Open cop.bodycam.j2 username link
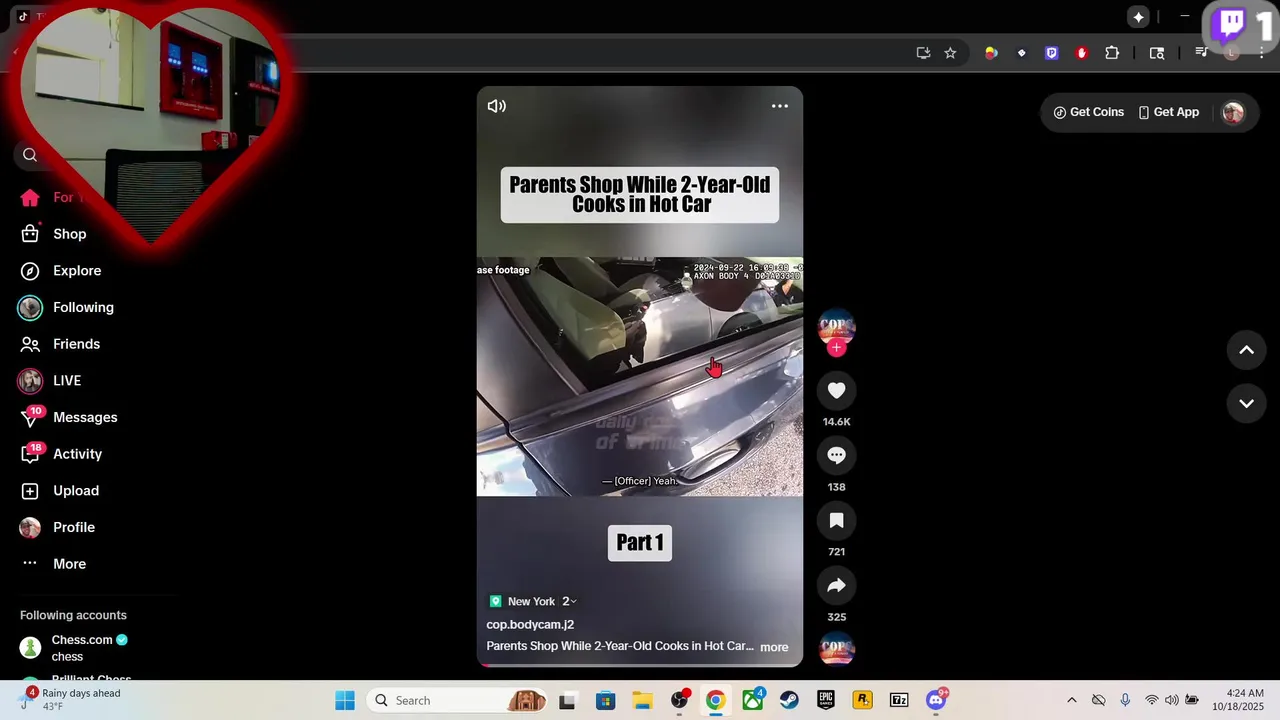This screenshot has width=1280, height=720. coord(530,624)
